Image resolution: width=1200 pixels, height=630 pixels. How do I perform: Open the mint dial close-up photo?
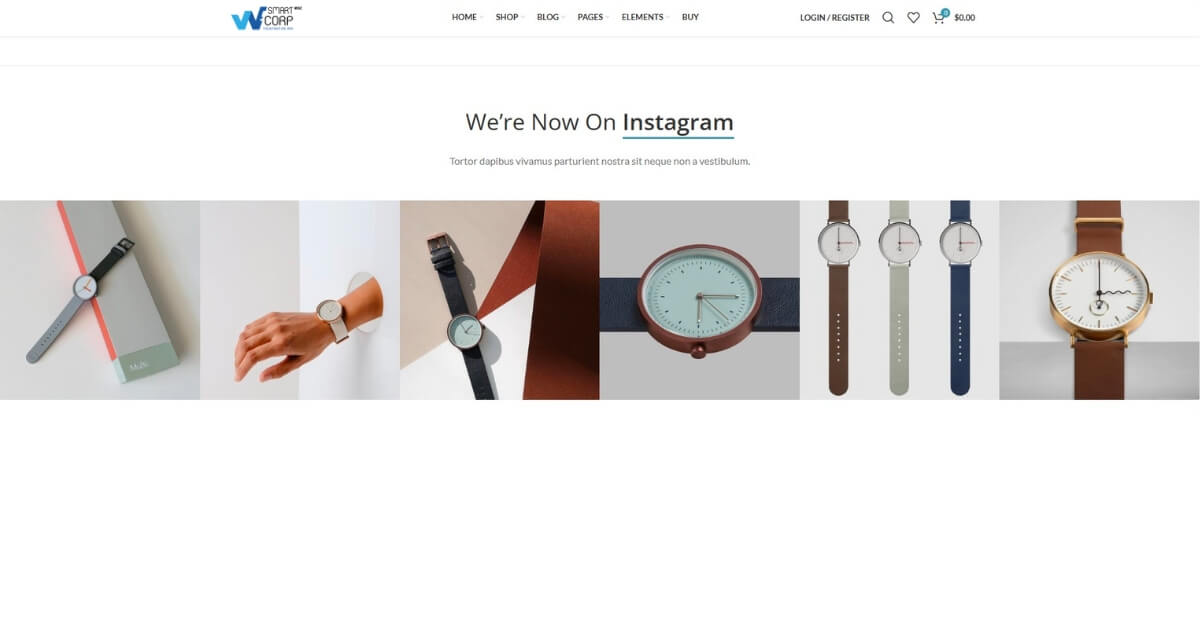[x=700, y=300]
